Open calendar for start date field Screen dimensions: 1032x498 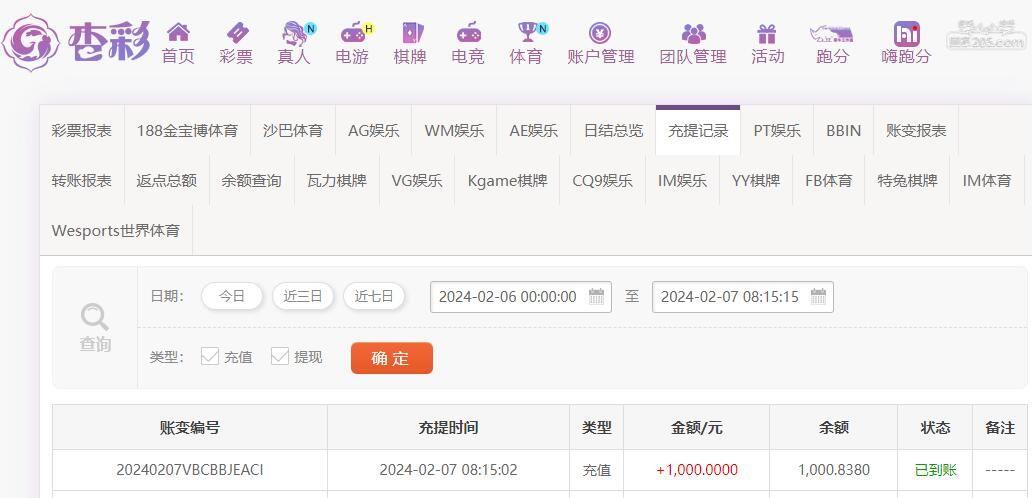click(x=596, y=297)
